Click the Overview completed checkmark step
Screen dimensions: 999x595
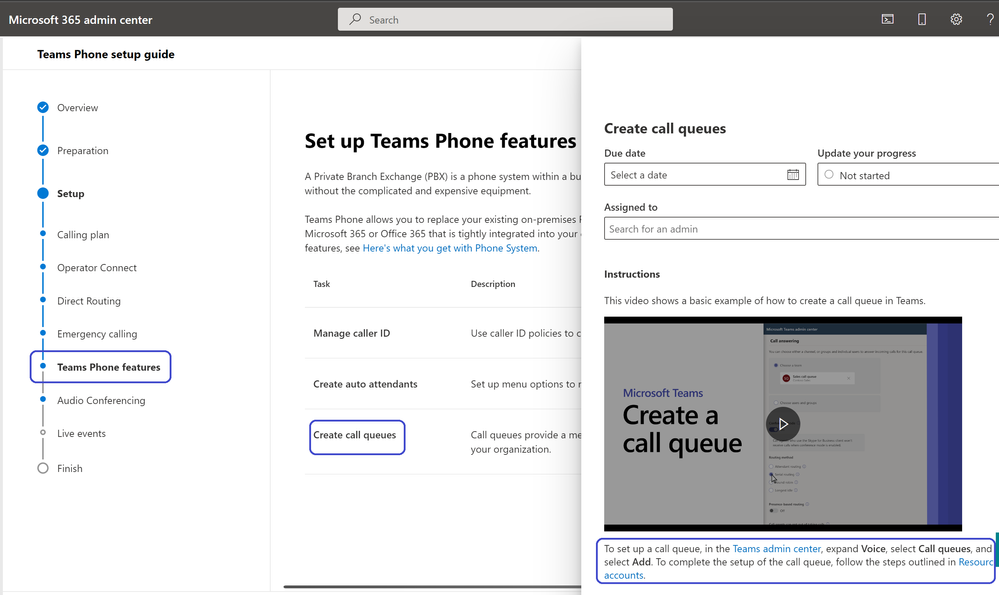pos(43,107)
